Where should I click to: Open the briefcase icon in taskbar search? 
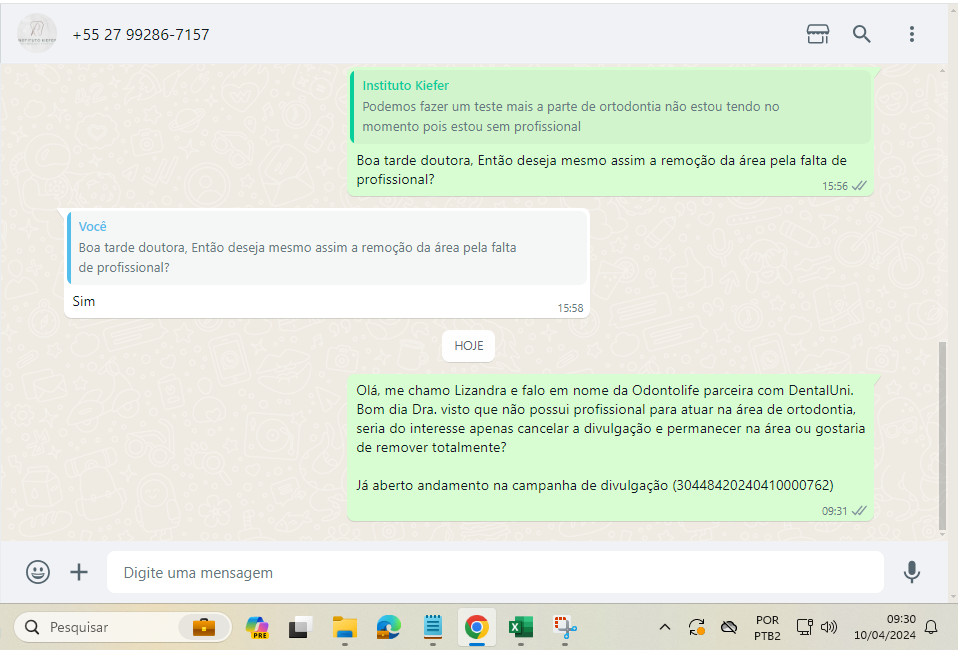[203, 627]
